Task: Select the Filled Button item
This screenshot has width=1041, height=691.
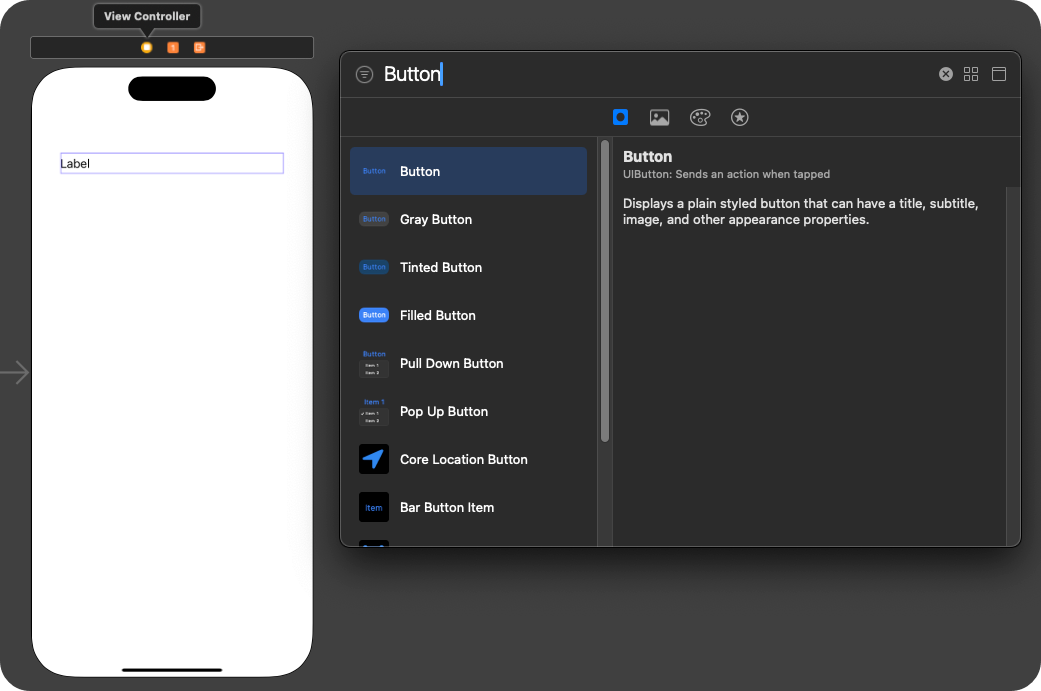Action: click(468, 315)
